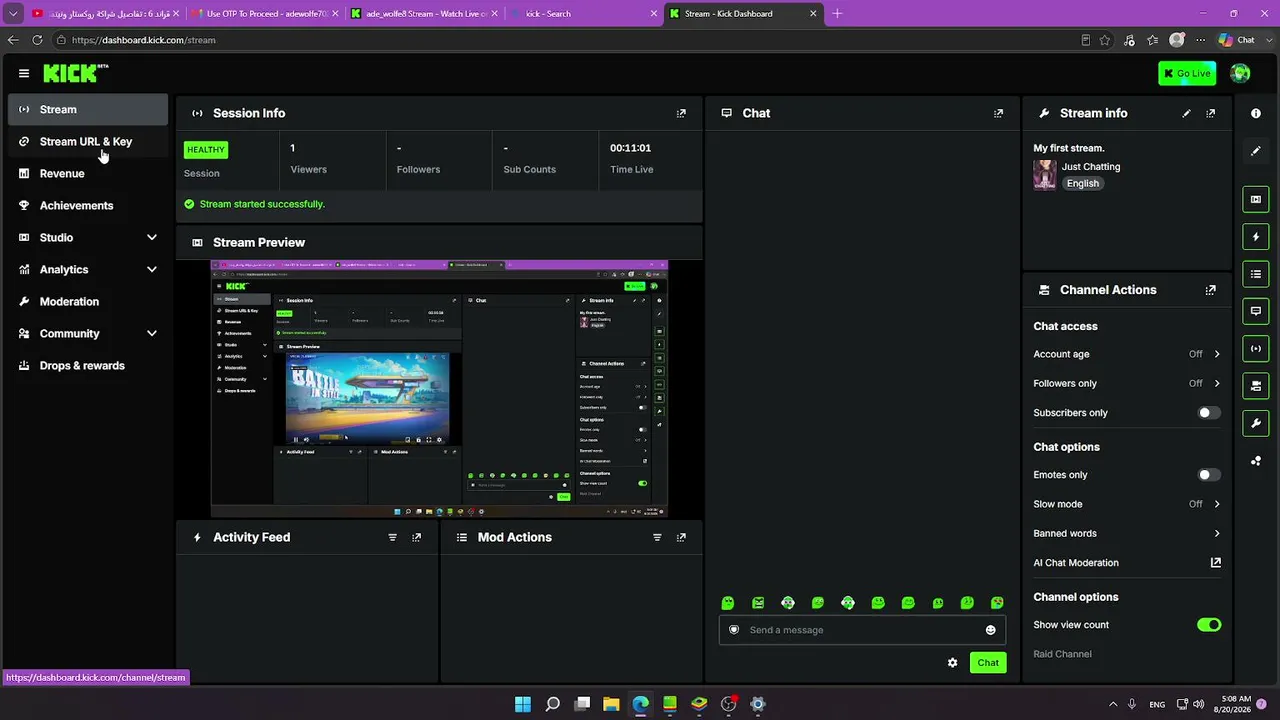The width and height of the screenshot is (1280, 720).
Task: Open the Achievements page
Action: (x=88, y=206)
